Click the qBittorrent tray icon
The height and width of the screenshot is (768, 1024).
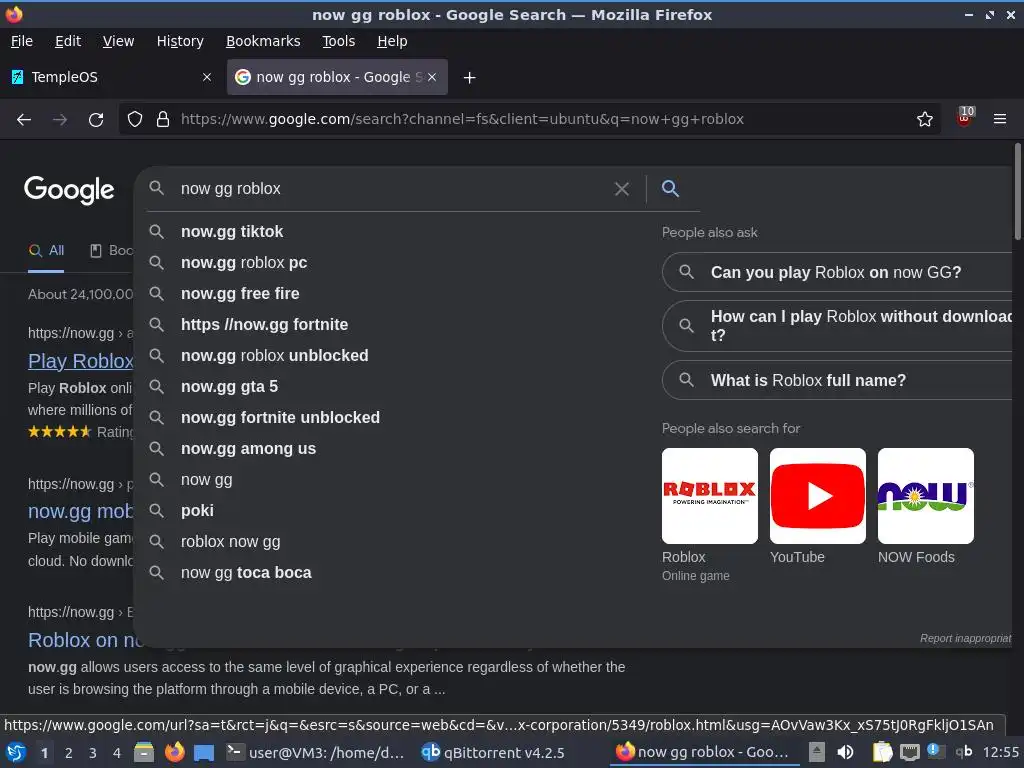[964, 752]
